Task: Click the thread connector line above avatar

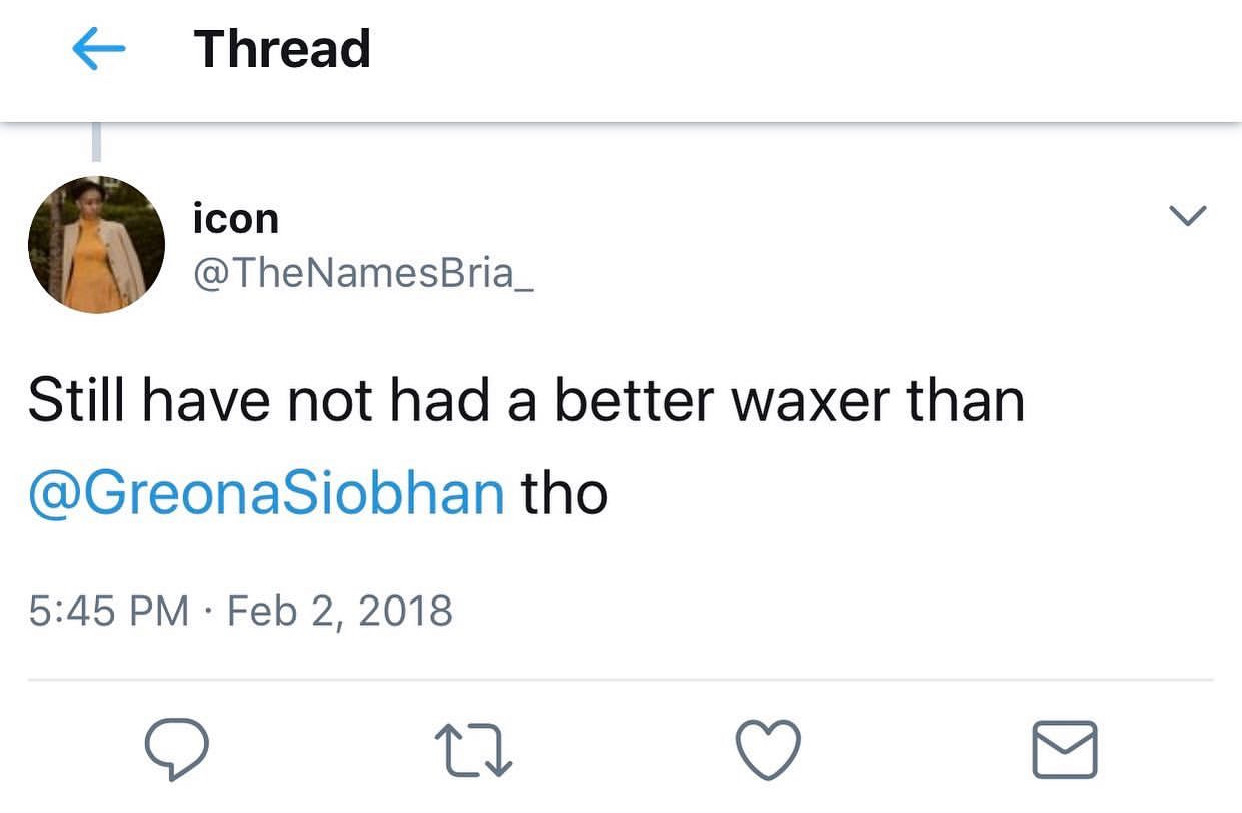Action: coord(97,142)
